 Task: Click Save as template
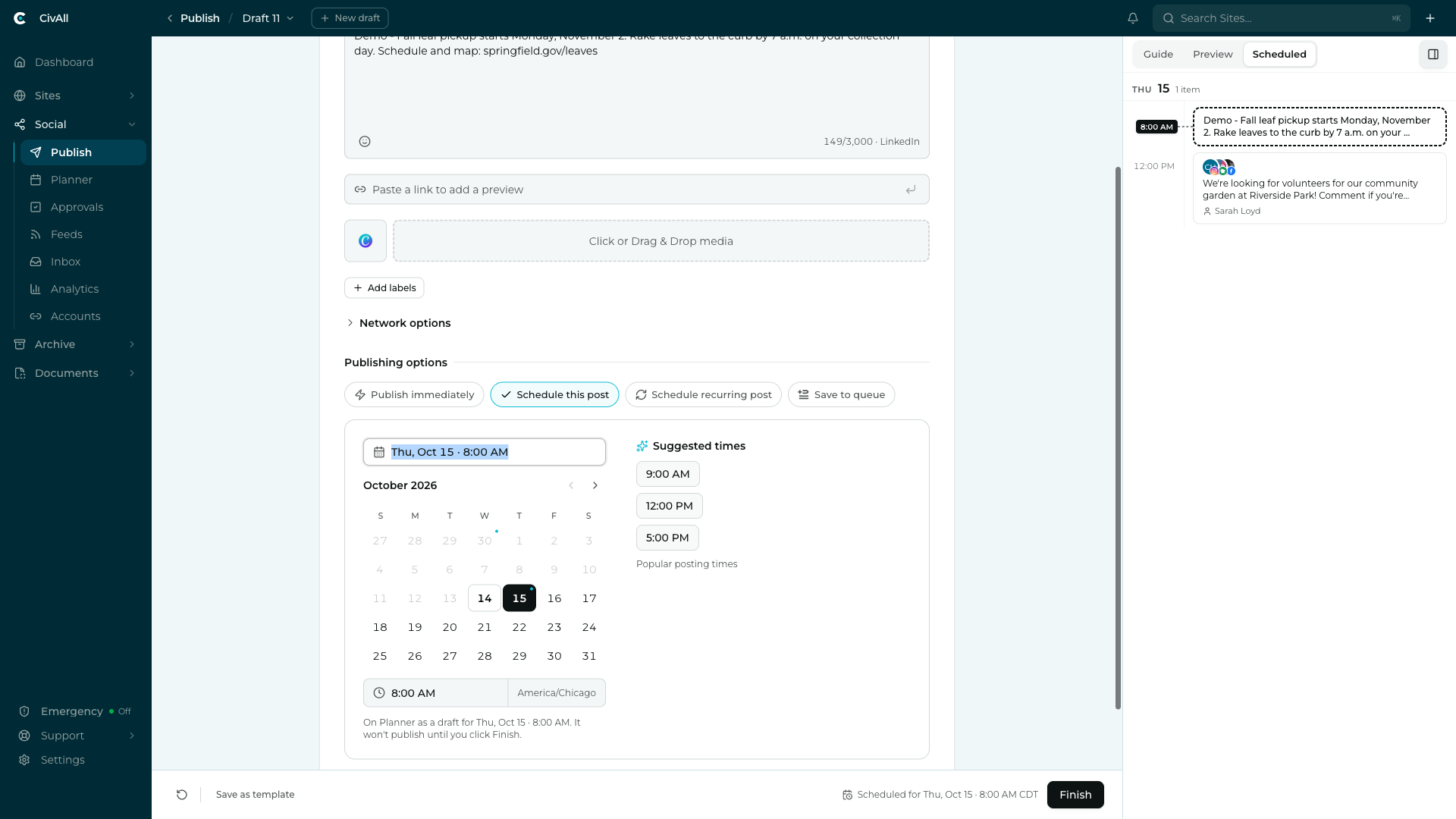click(x=255, y=795)
